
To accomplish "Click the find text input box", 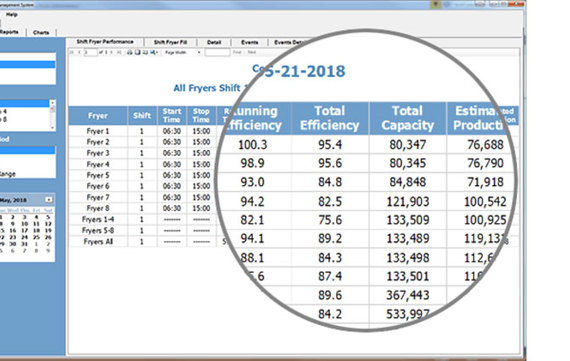I will coord(217,52).
